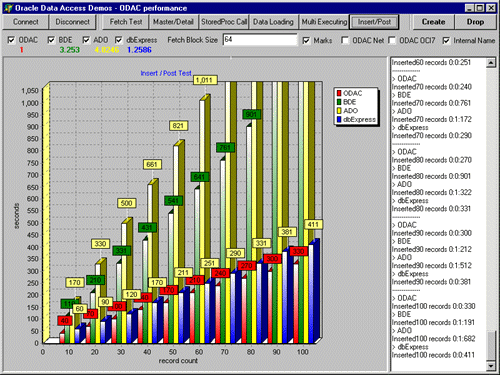500x375 pixels.
Task: Open the Fetch Test tab button
Action: [x=126, y=22]
